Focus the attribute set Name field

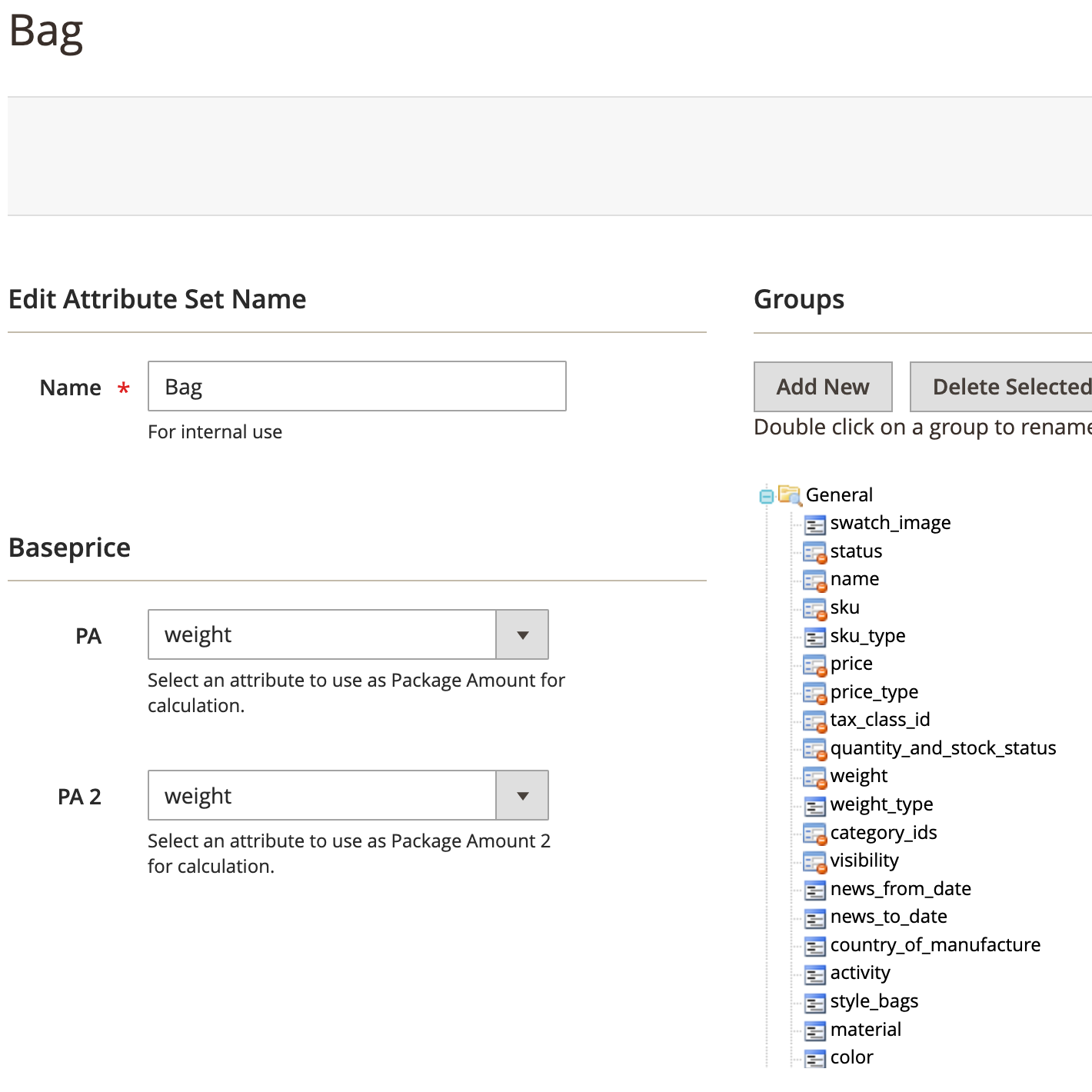pos(357,386)
